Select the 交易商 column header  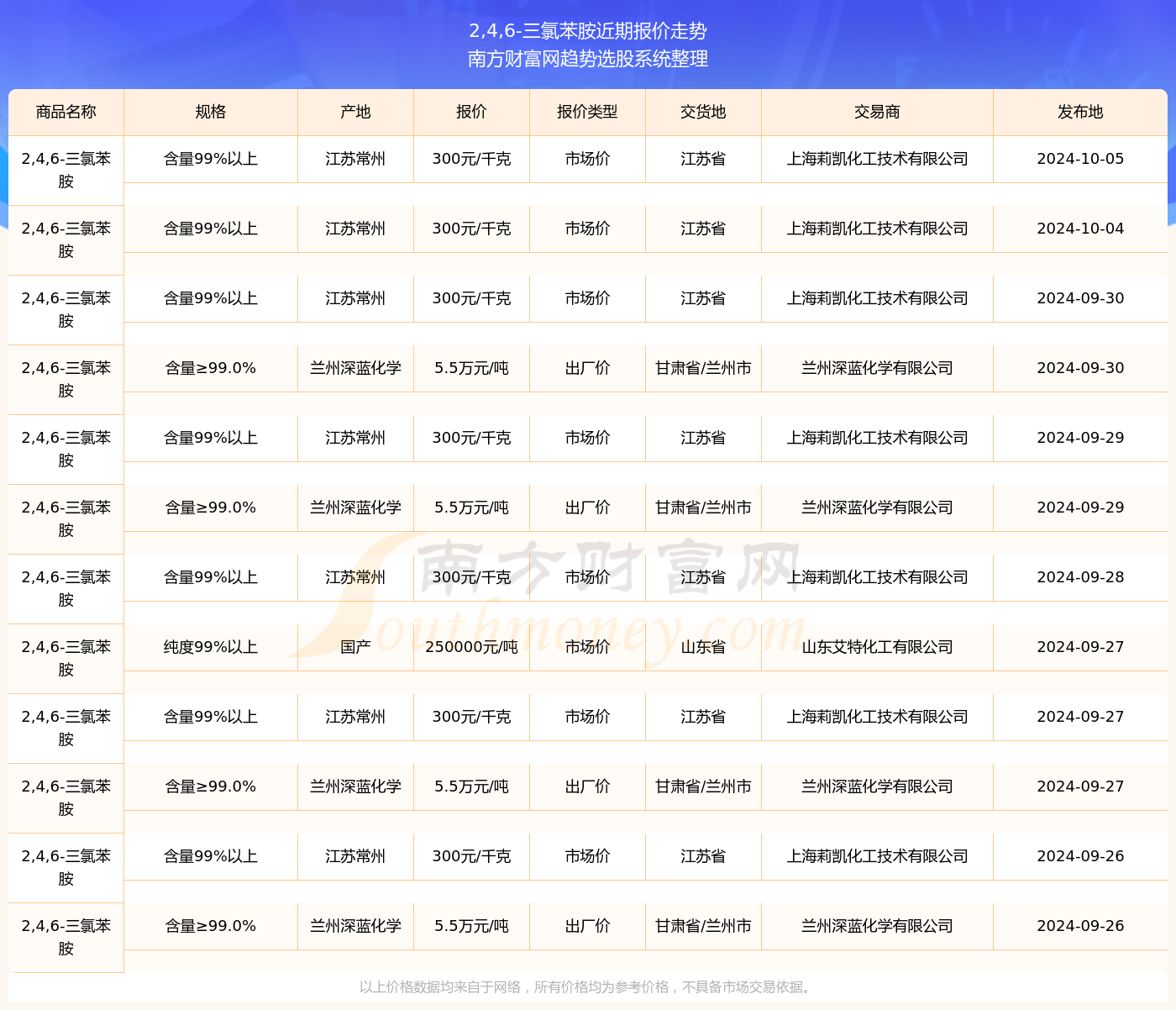(x=878, y=112)
